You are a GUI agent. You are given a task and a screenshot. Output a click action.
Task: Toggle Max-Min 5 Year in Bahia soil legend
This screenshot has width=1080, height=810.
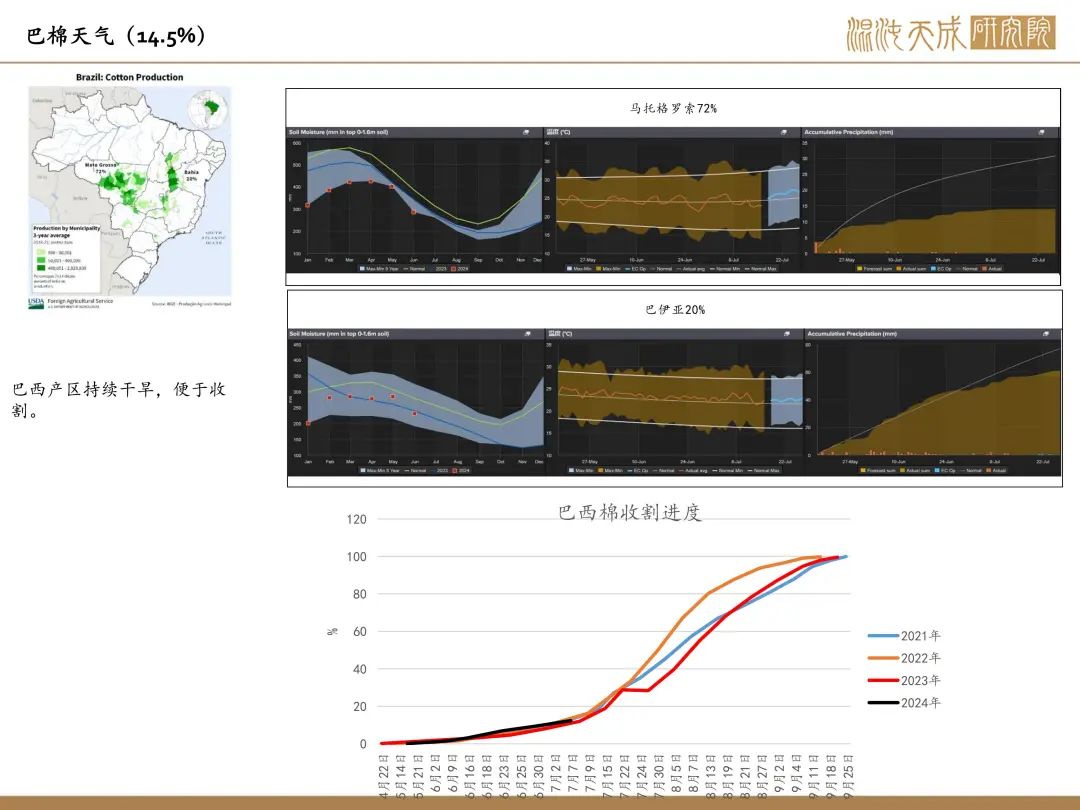pyautogui.click(x=380, y=470)
